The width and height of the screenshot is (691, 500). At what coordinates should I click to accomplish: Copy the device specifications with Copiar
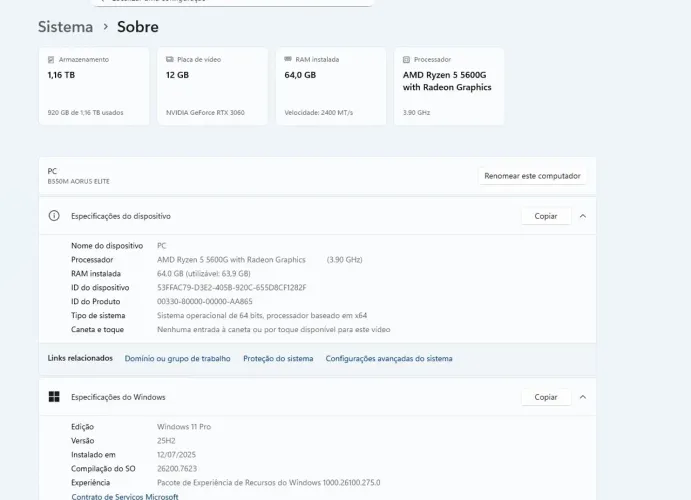click(x=545, y=216)
